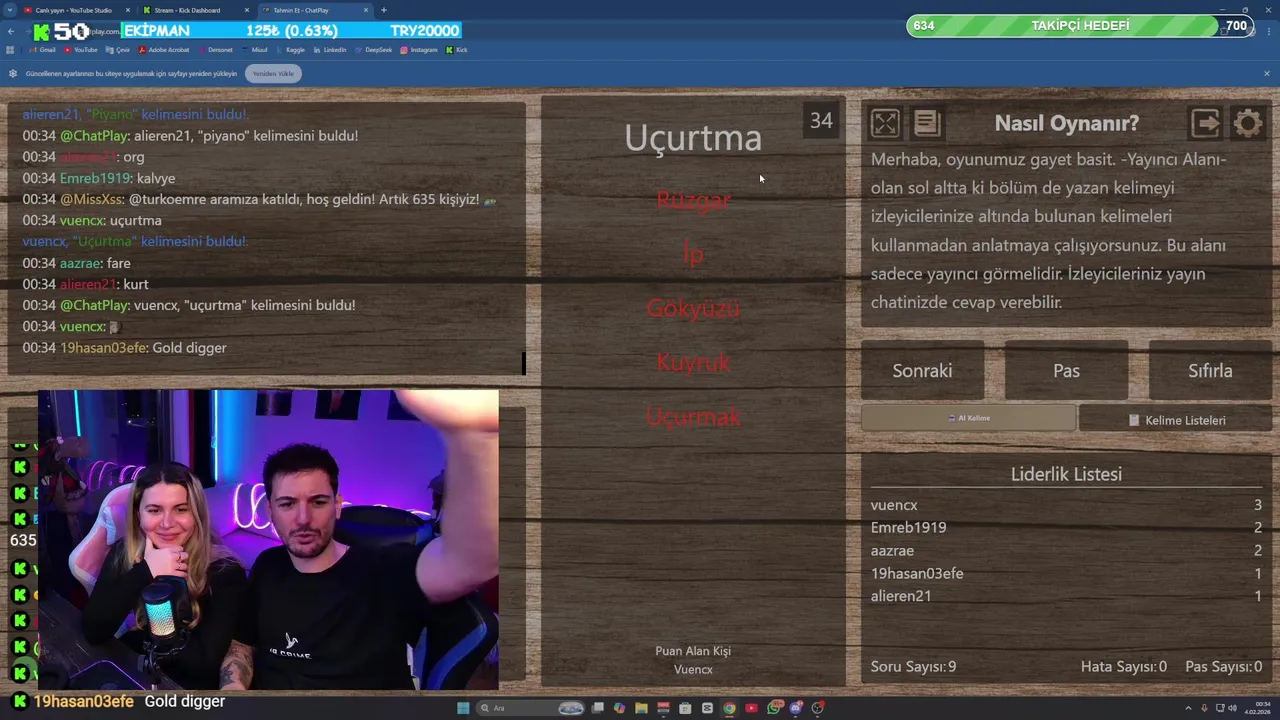
Task: Click the Emreb1919 'kalvye' chat message
Action: click(x=99, y=178)
